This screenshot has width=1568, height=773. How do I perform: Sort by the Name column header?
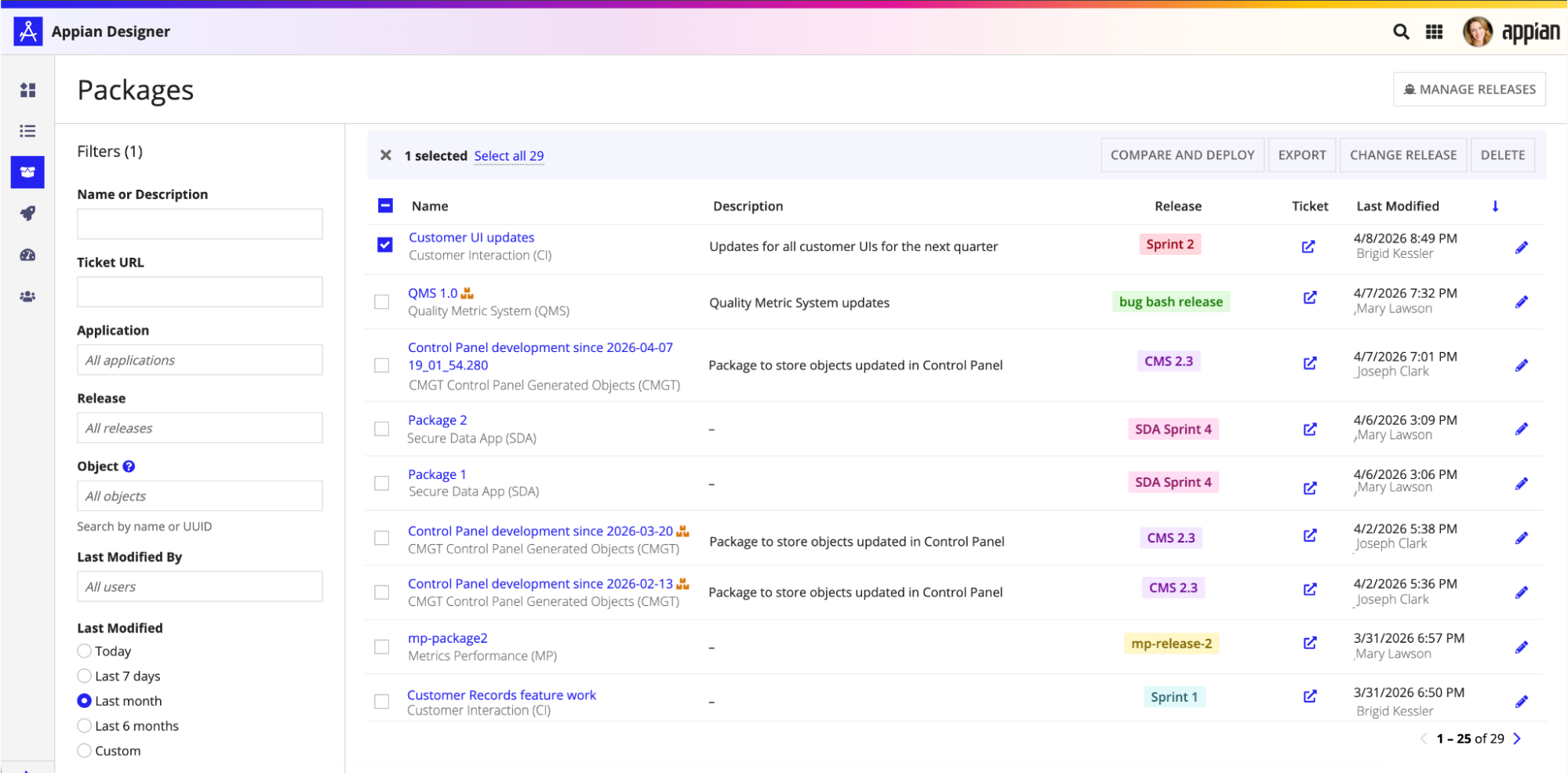pos(430,206)
